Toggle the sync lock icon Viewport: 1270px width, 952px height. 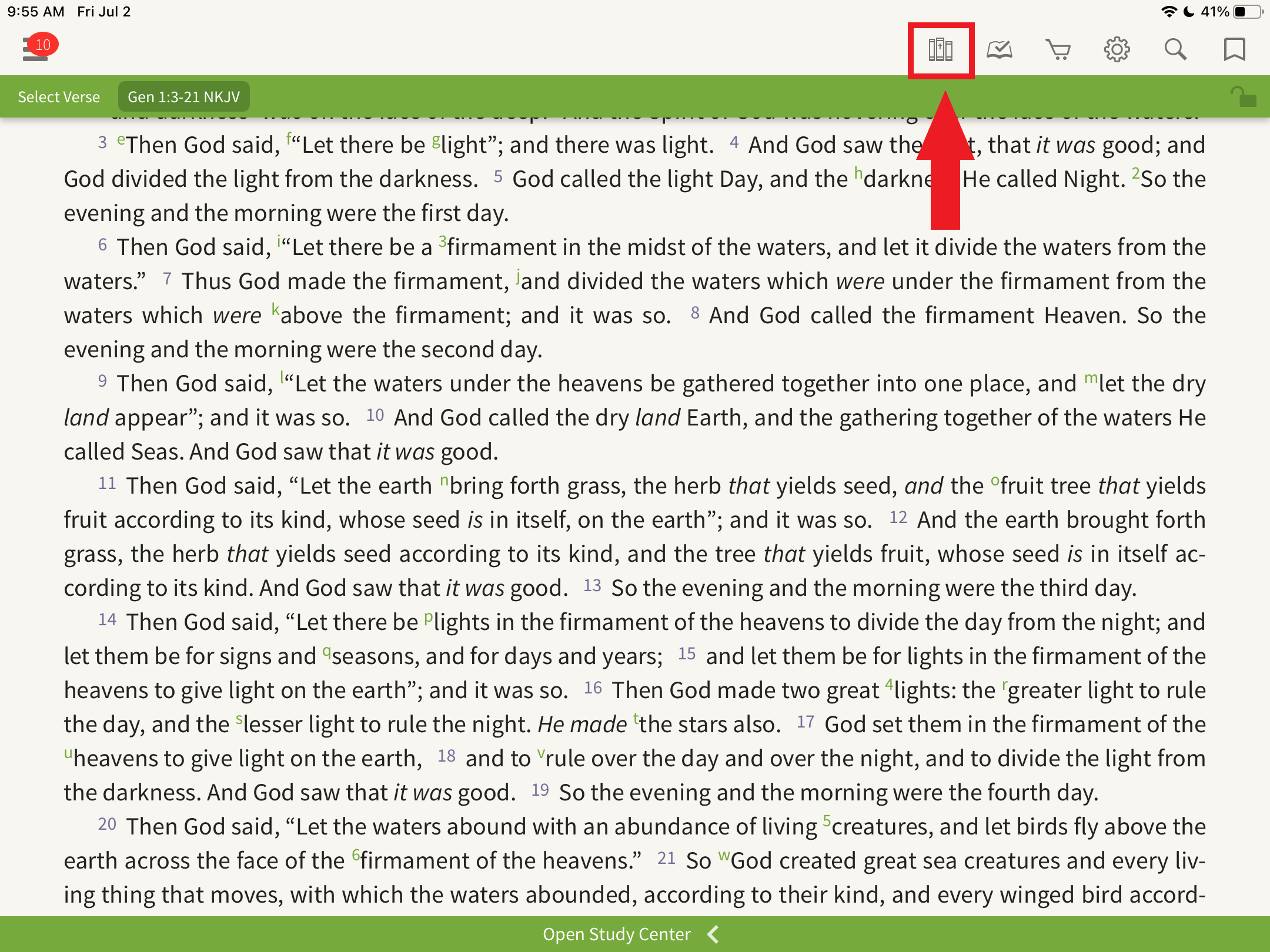1243,96
